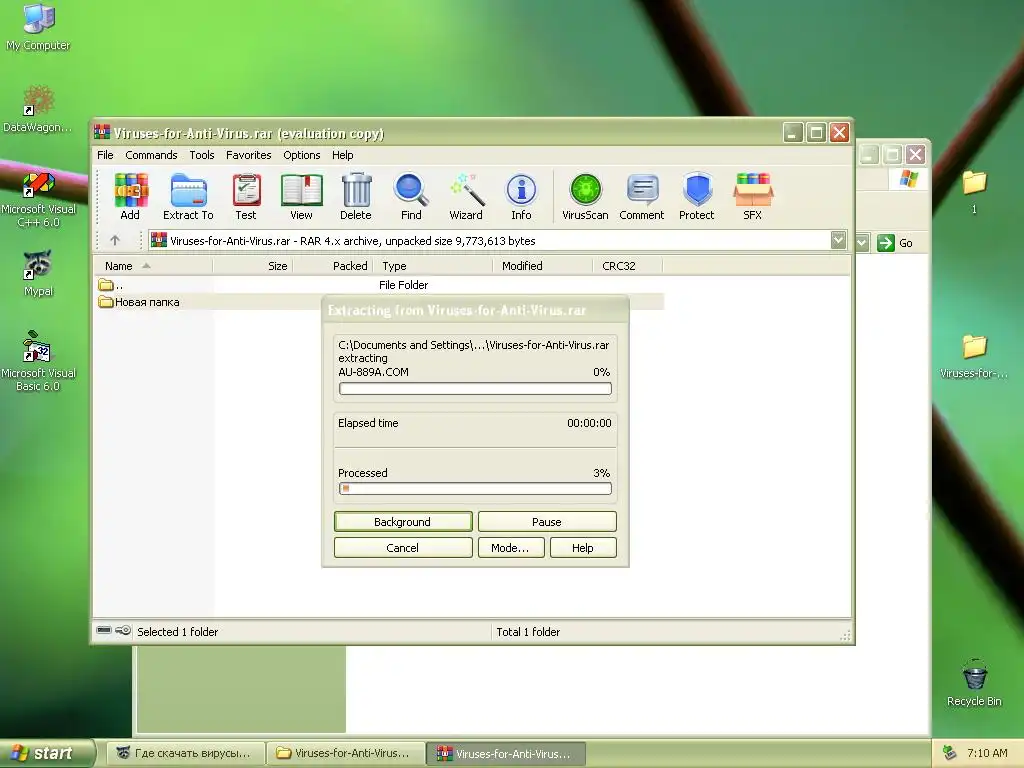The height and width of the screenshot is (768, 1024).
Task: Select the Viruses-for-... desktop folder
Action: click(x=974, y=356)
